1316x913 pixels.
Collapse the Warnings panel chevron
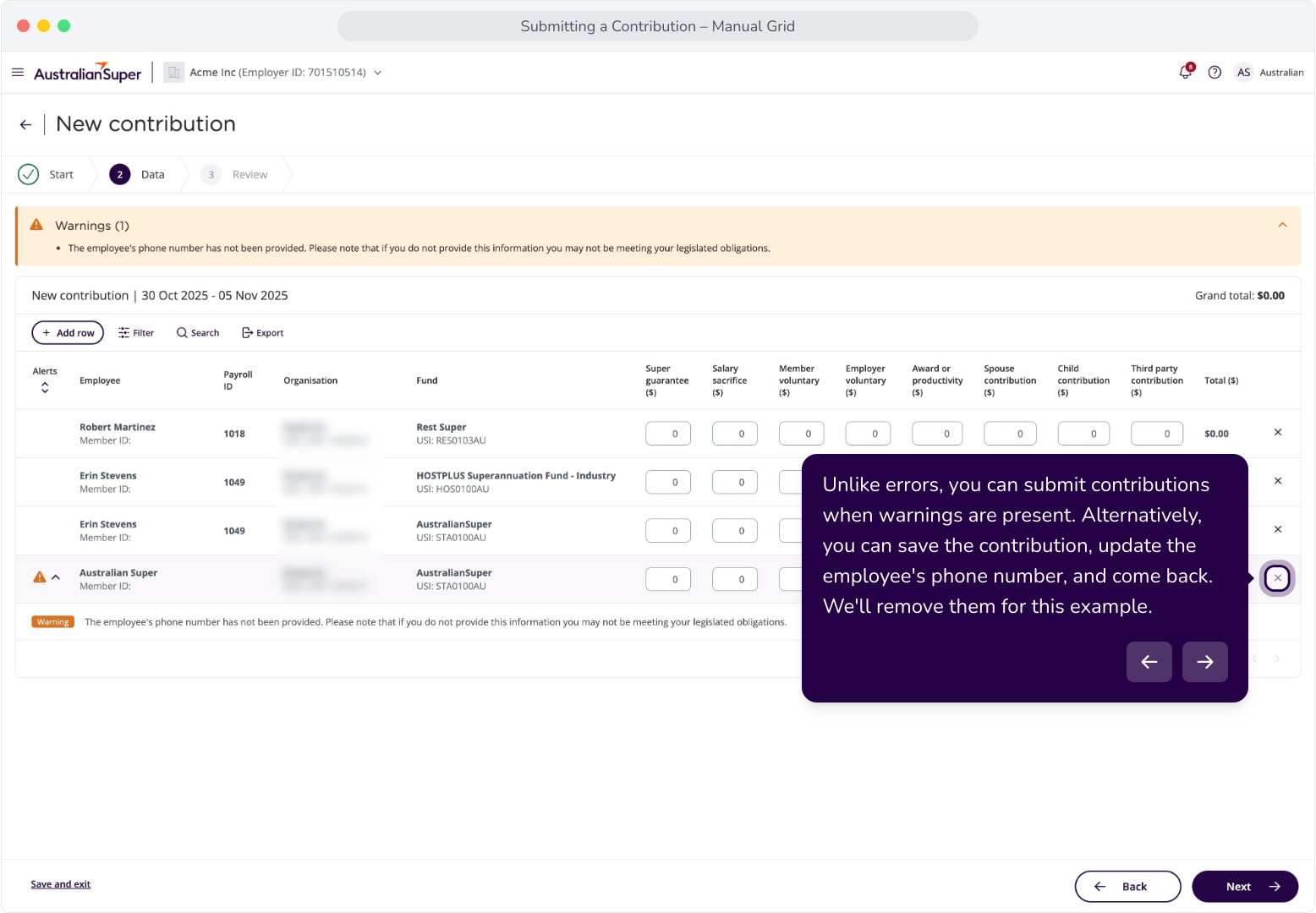1282,225
